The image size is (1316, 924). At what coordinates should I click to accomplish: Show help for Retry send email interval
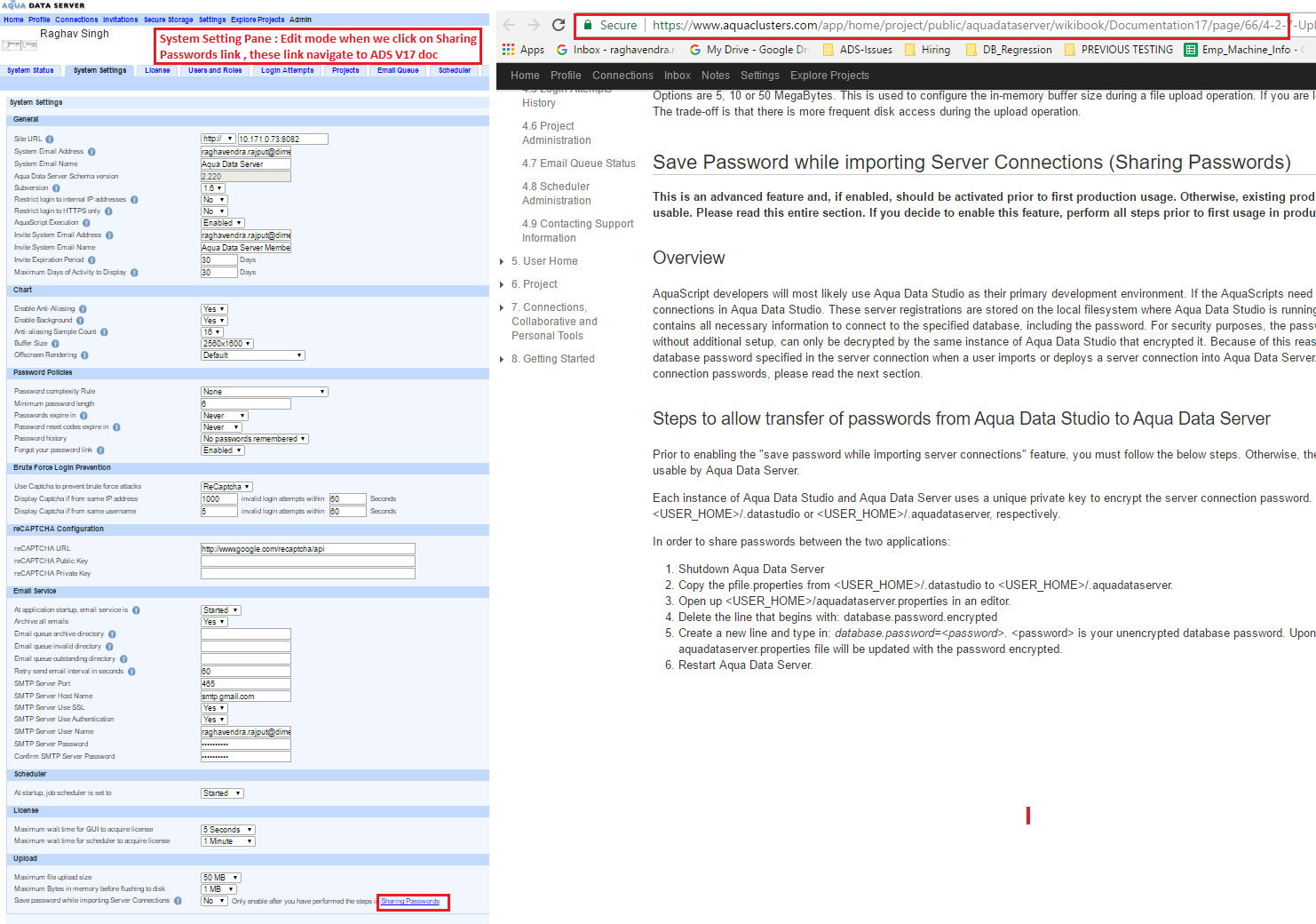click(131, 672)
